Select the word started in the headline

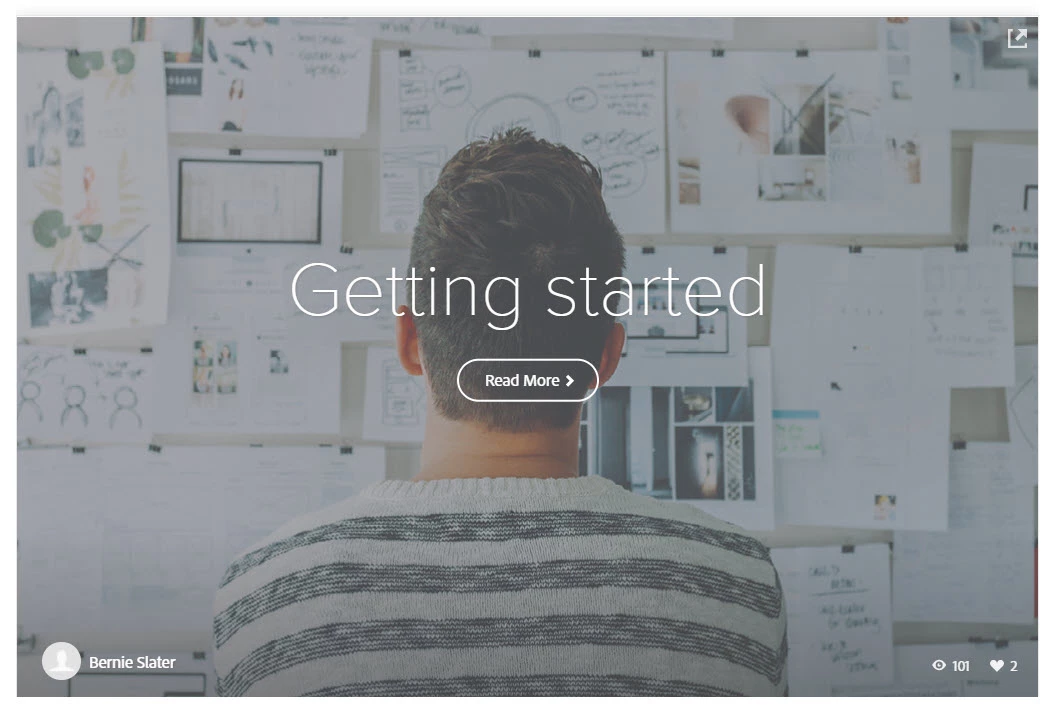tap(655, 291)
